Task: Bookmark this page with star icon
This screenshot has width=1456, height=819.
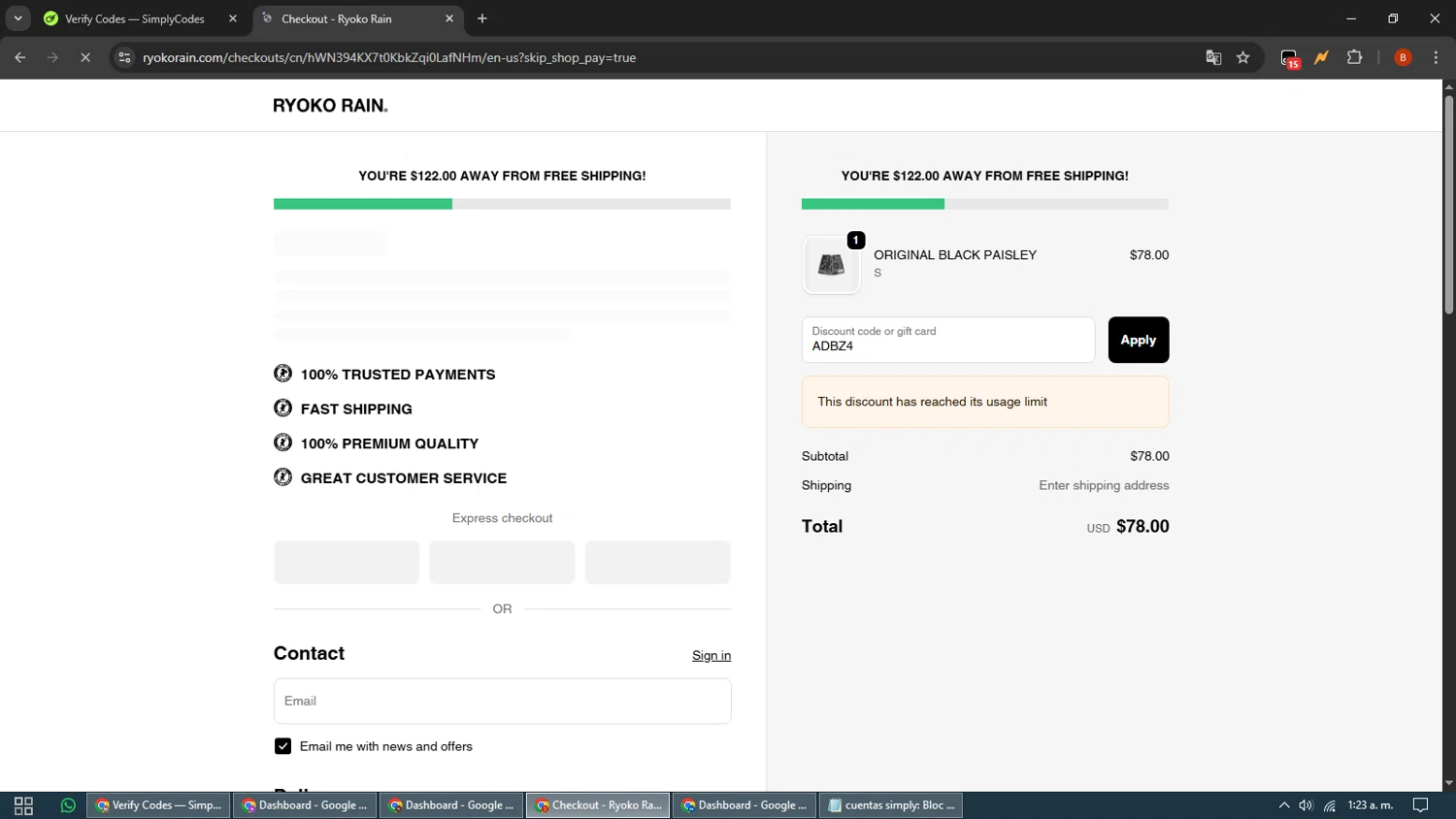Action: pyautogui.click(x=1243, y=58)
